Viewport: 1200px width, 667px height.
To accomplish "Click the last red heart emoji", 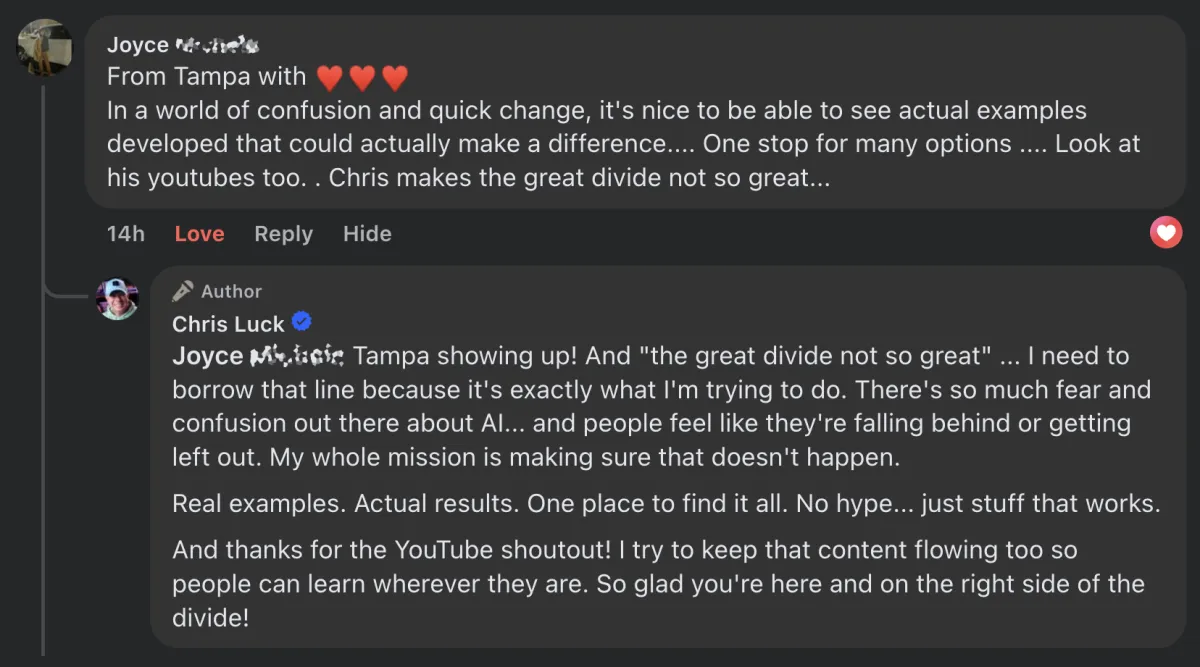I will [x=395, y=77].
